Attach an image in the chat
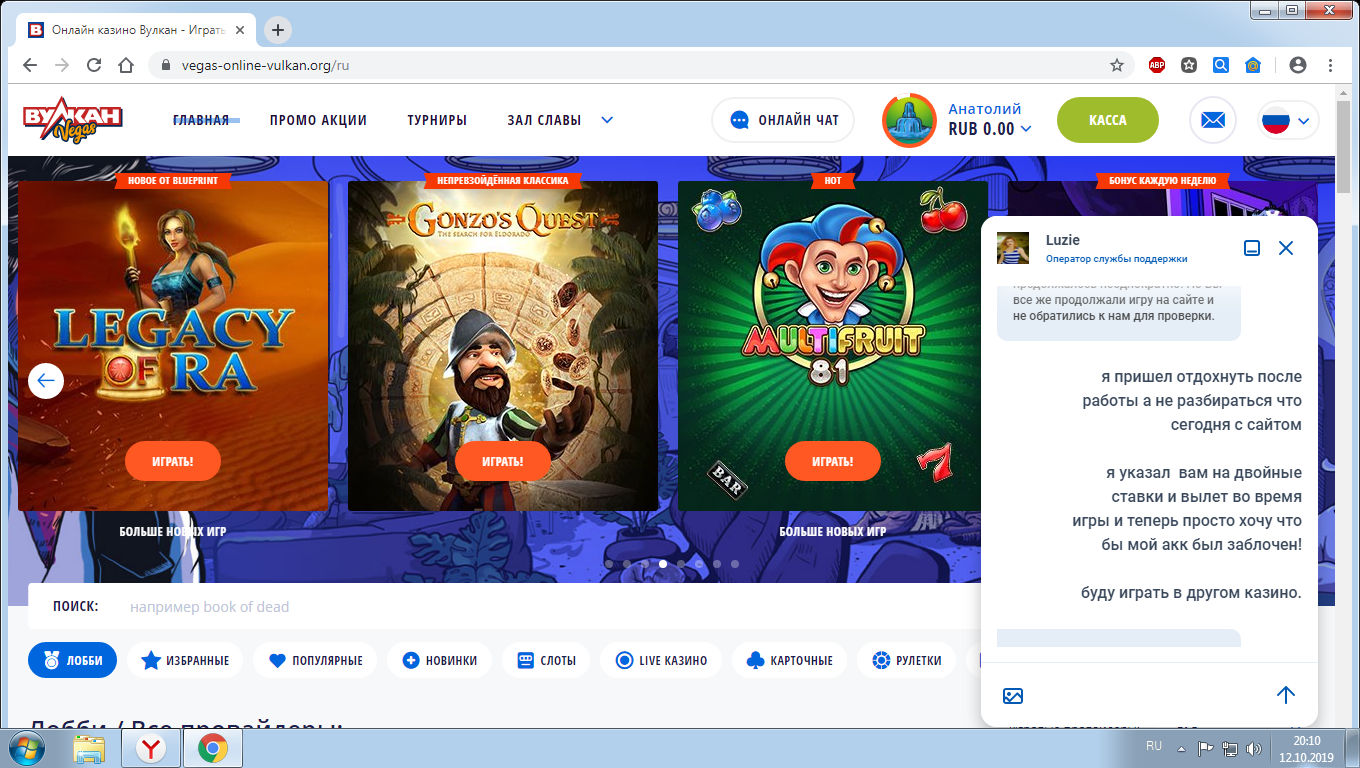Screen dimensions: 1360x768 (1013, 696)
